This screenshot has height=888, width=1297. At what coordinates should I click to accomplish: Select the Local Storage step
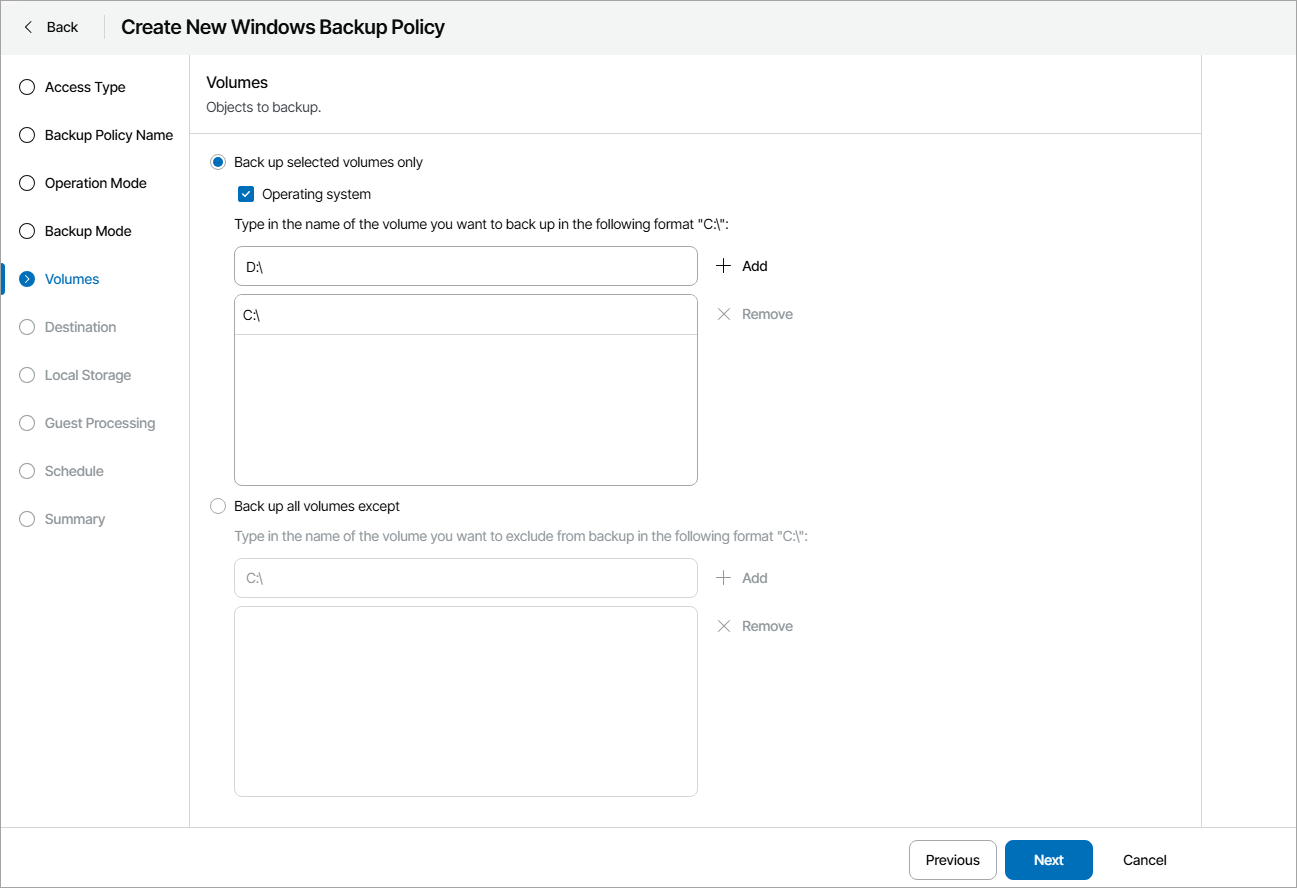pos(26,375)
